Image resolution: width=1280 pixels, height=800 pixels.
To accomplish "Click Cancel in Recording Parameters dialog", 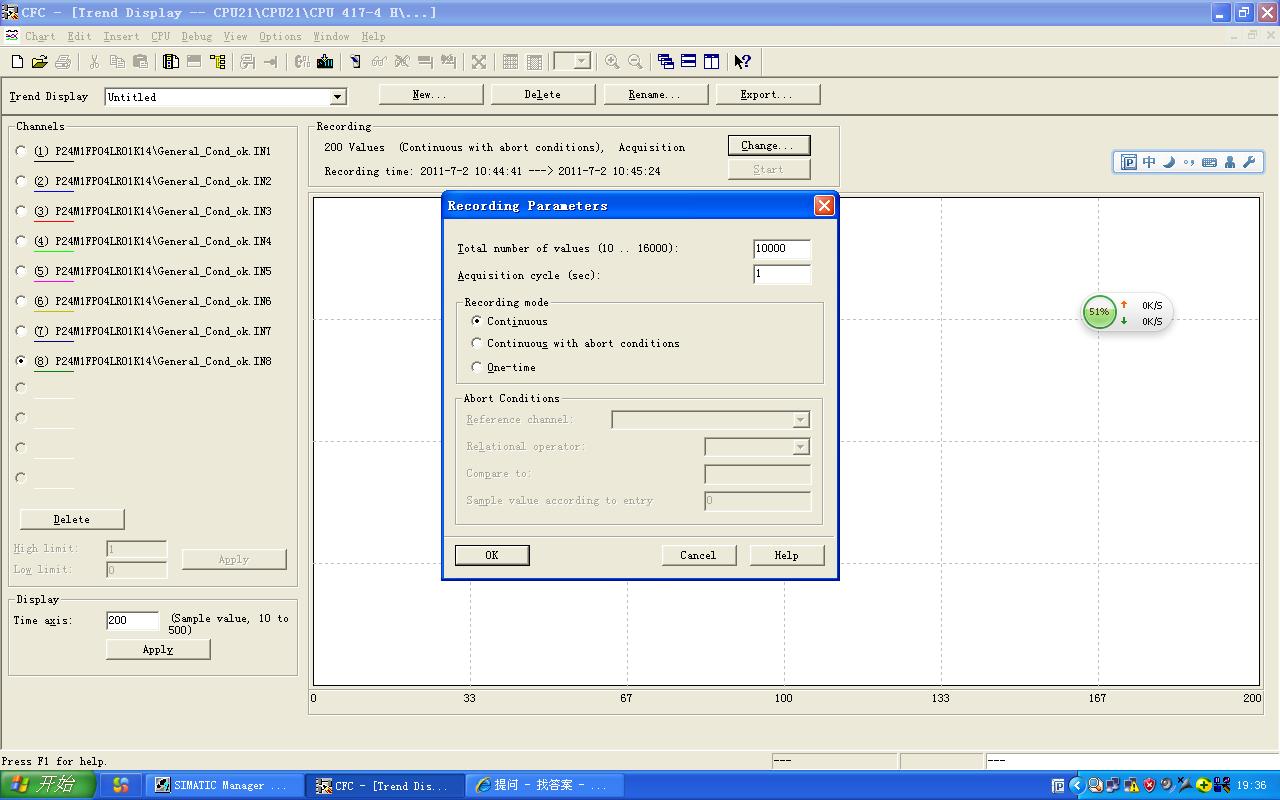I will [698, 555].
